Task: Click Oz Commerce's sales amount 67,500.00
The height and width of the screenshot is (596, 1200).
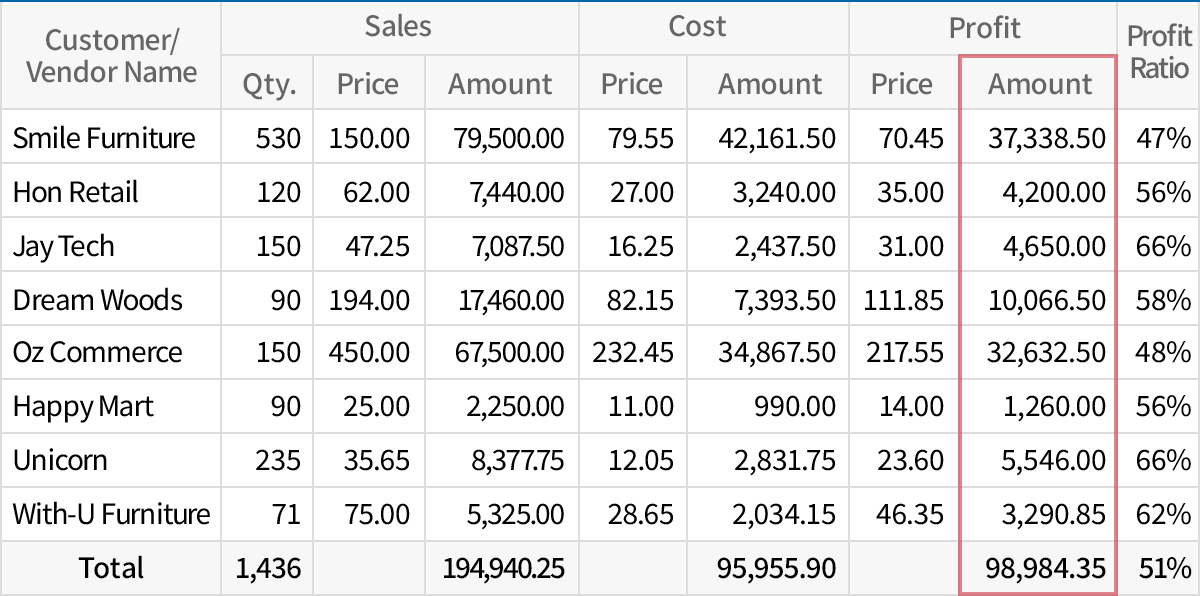Action: click(x=510, y=352)
